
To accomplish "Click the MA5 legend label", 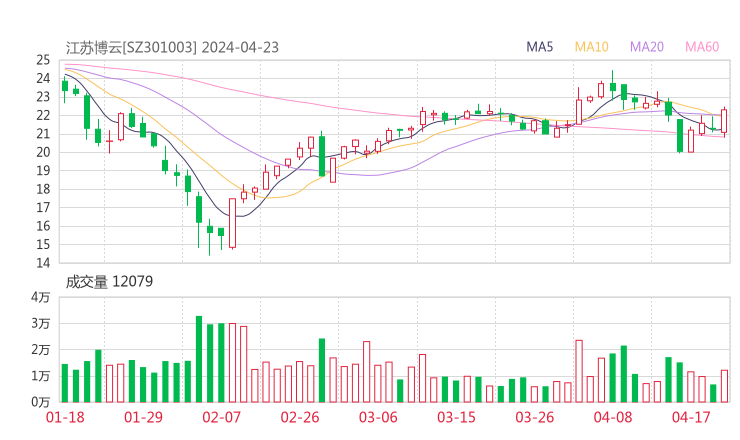I will [539, 47].
